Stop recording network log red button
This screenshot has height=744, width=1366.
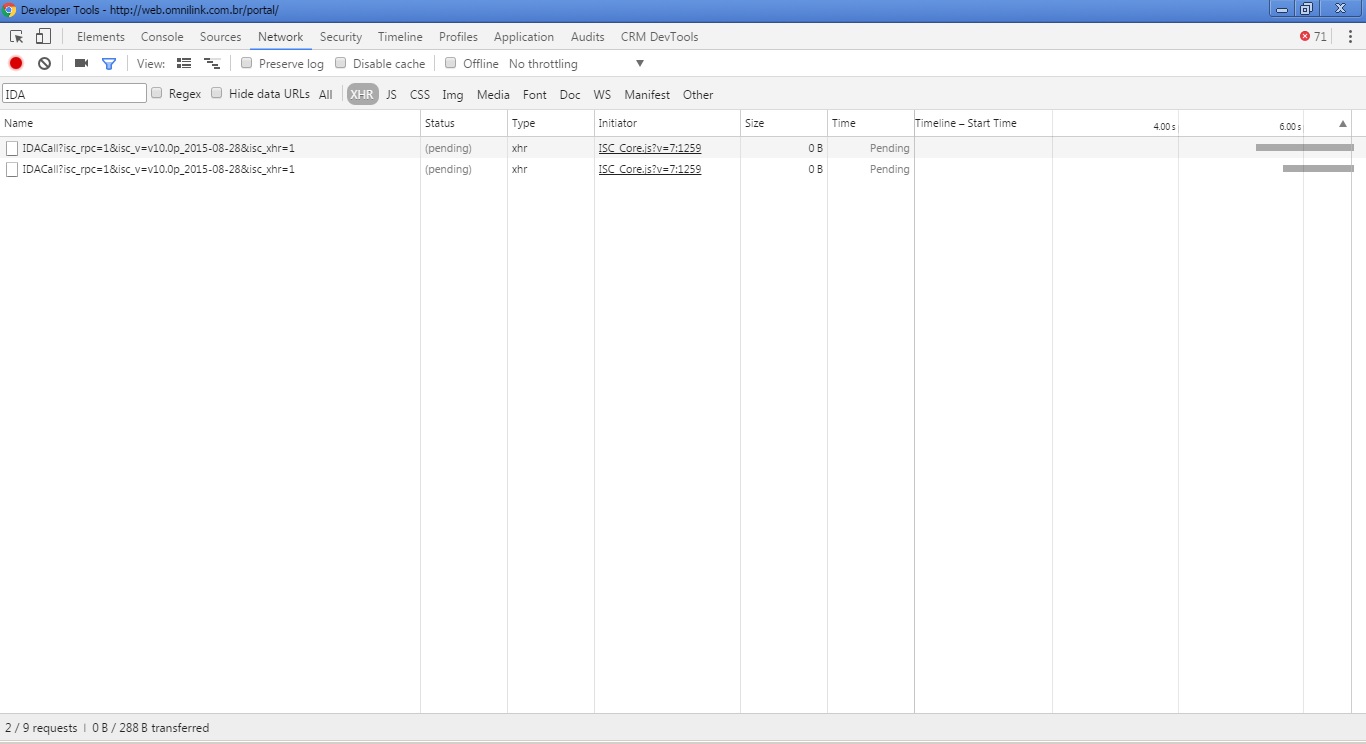click(16, 63)
